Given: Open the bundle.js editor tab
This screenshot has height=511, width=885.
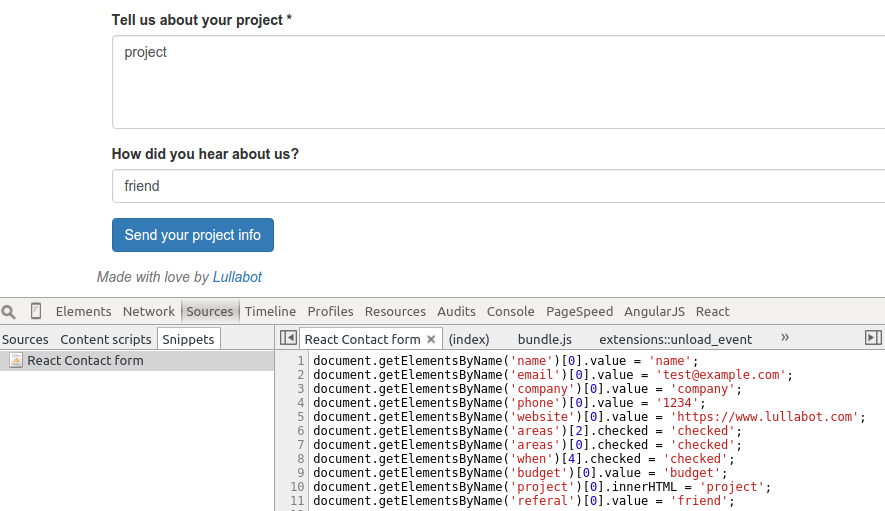Looking at the screenshot, I should point(545,339).
